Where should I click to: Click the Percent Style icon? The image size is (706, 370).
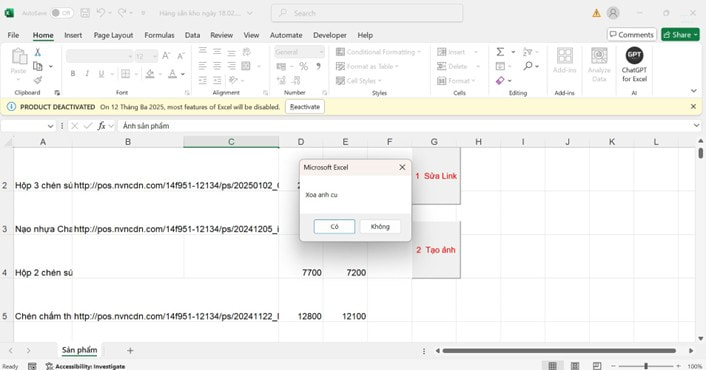point(304,67)
